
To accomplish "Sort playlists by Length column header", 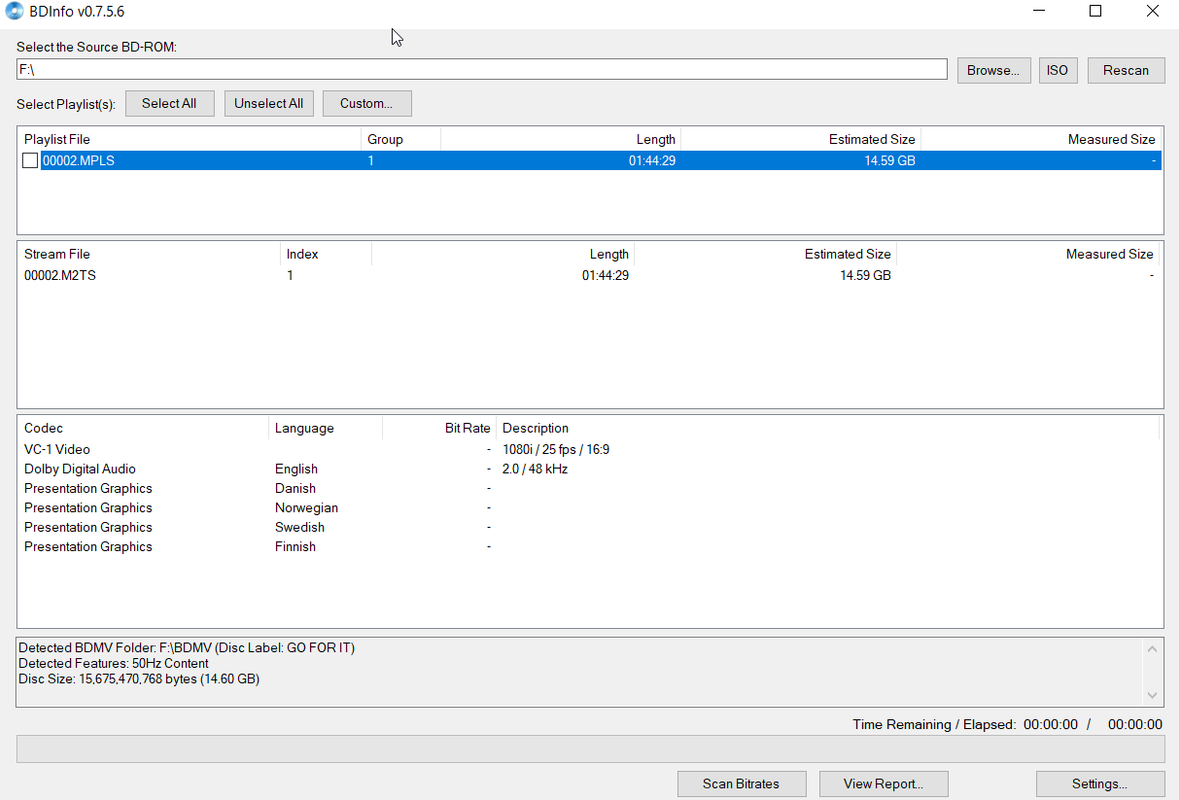I will 560,139.
